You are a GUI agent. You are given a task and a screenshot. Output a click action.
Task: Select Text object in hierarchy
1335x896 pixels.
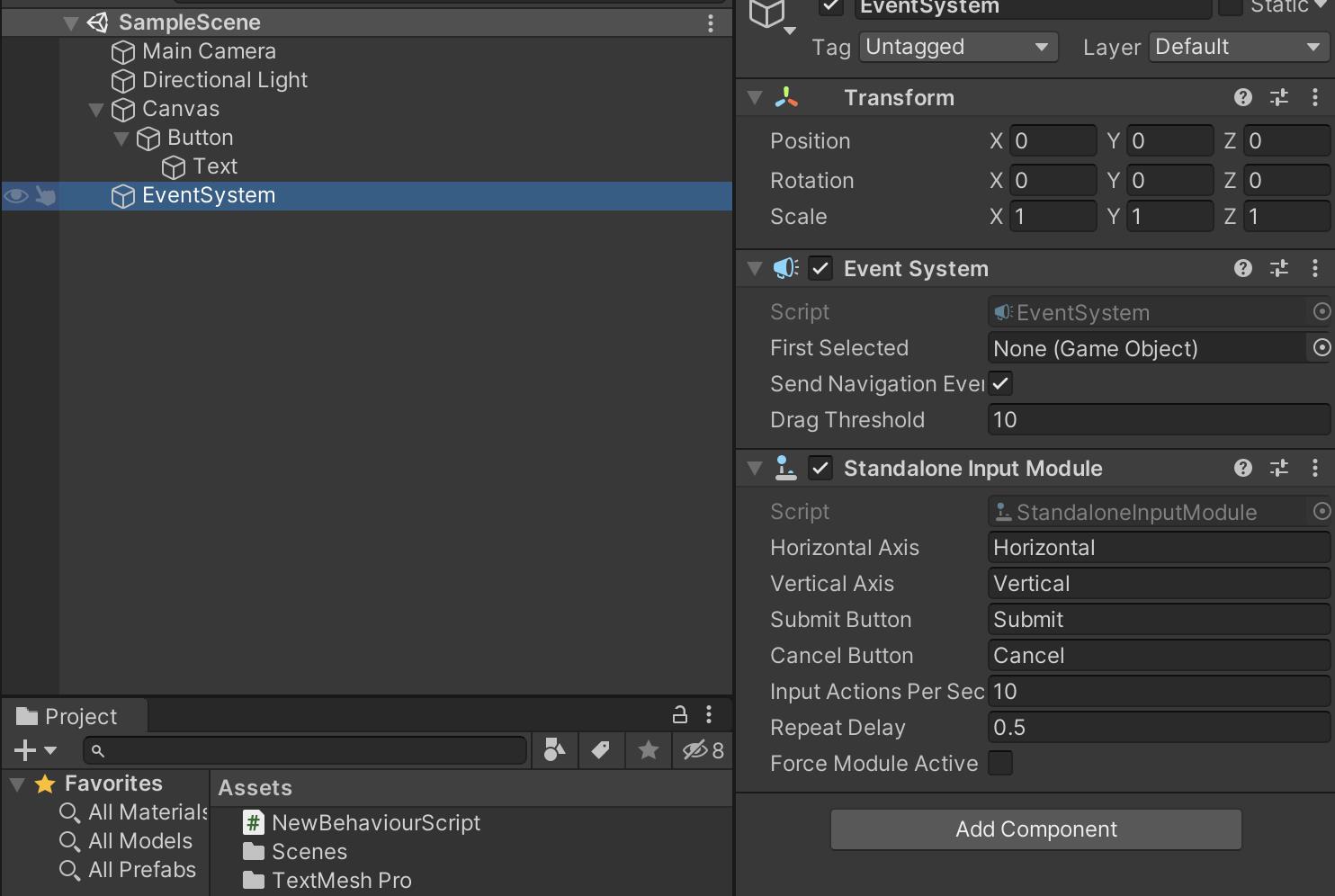[x=215, y=166]
